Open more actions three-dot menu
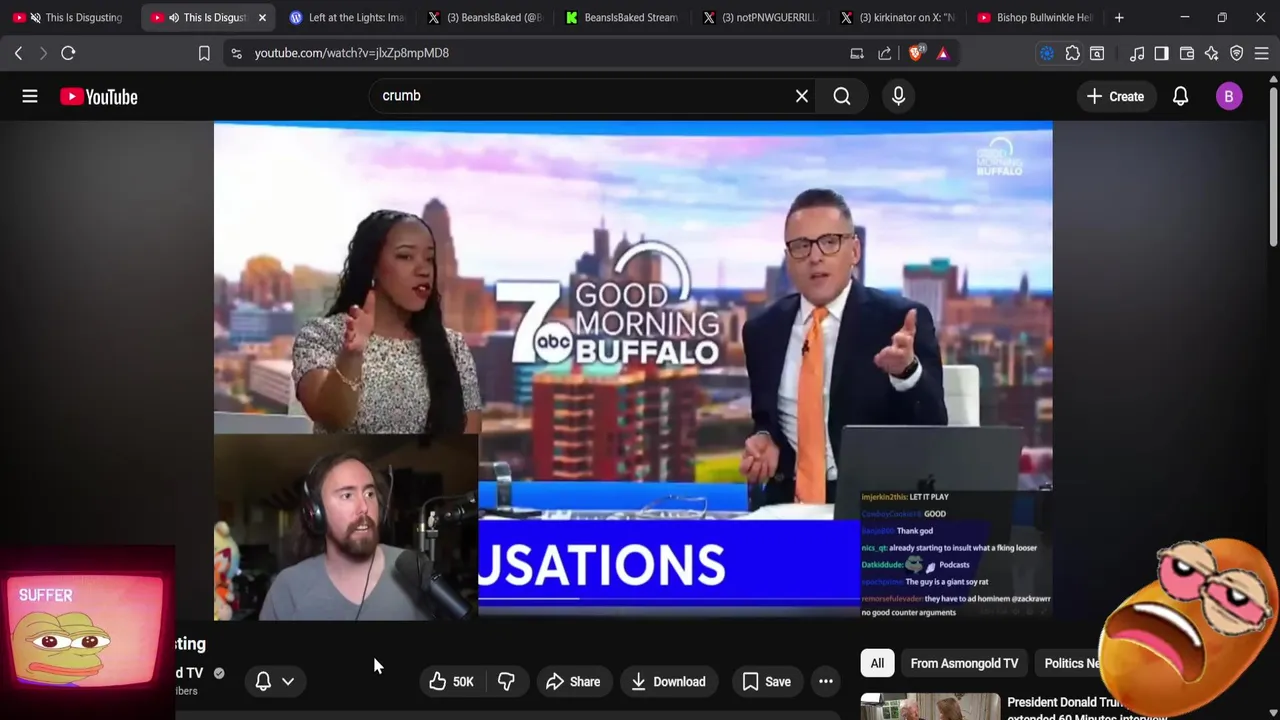This screenshot has width=1280, height=720. pyautogui.click(x=826, y=682)
